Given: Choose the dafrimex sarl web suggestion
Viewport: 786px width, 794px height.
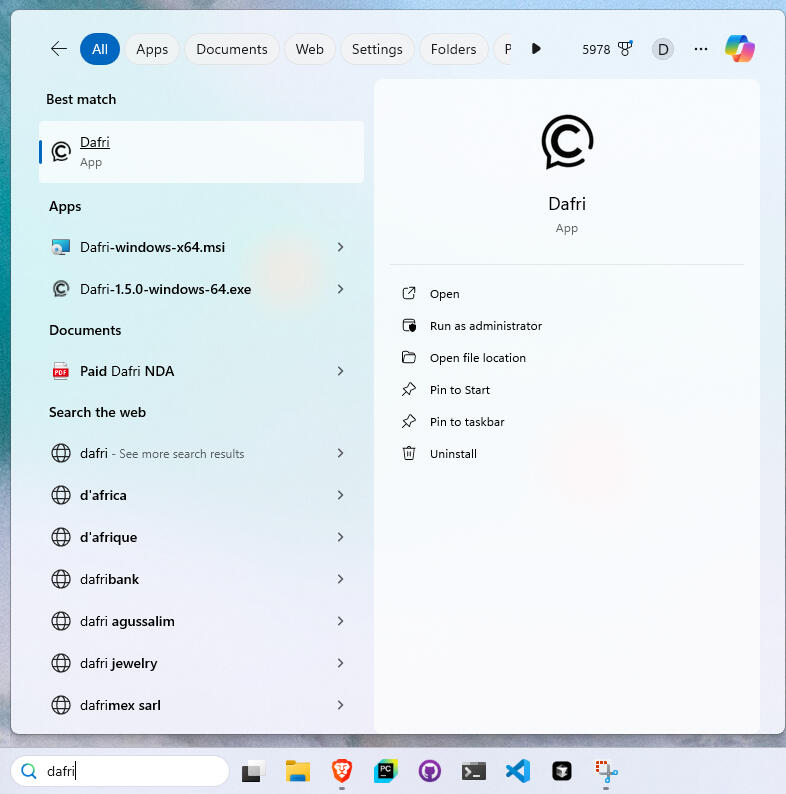Looking at the screenshot, I should pyautogui.click(x=187, y=705).
